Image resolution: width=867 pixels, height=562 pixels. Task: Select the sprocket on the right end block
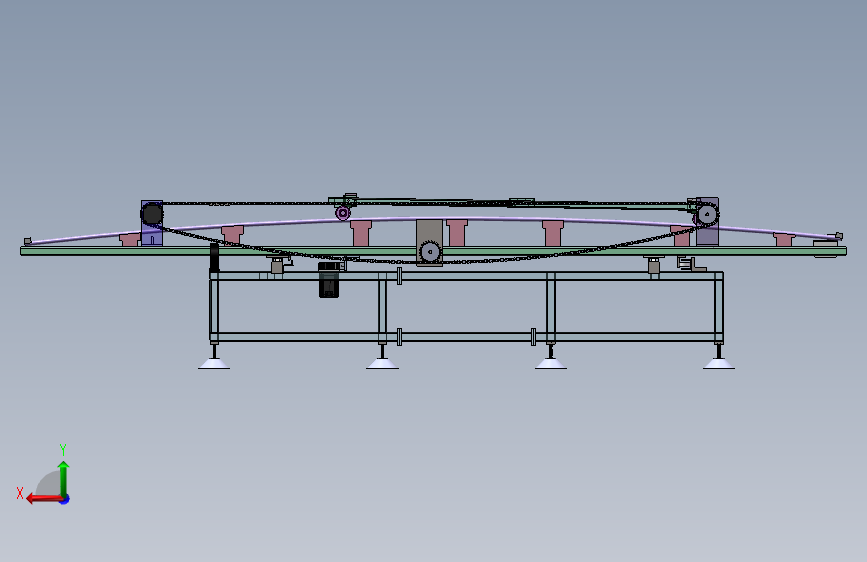pos(707,214)
